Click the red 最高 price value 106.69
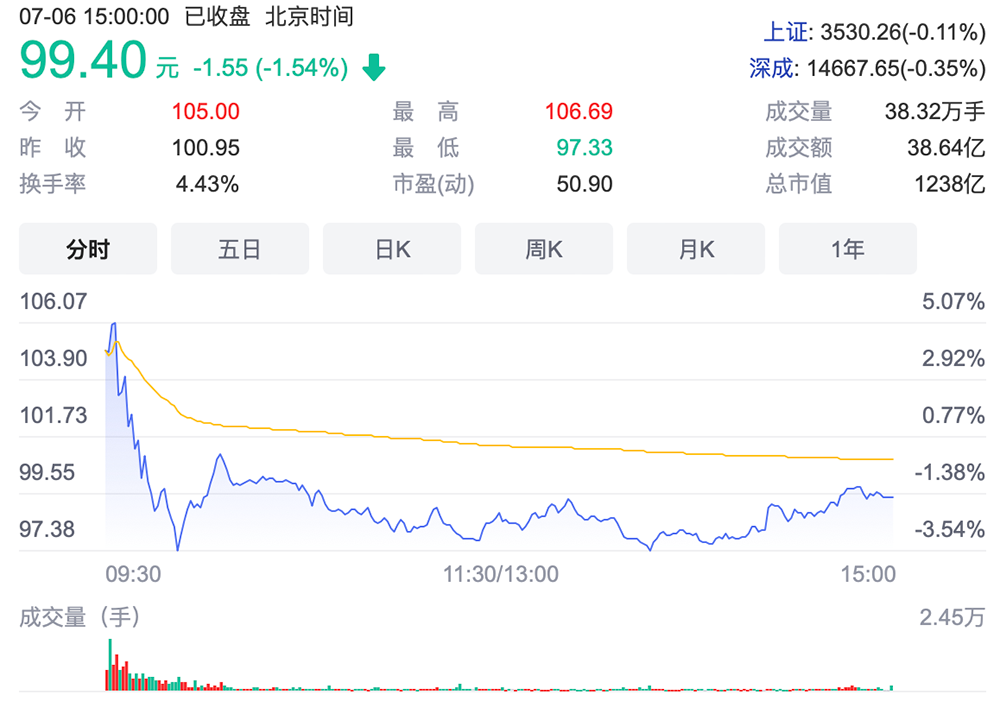 [x=578, y=112]
